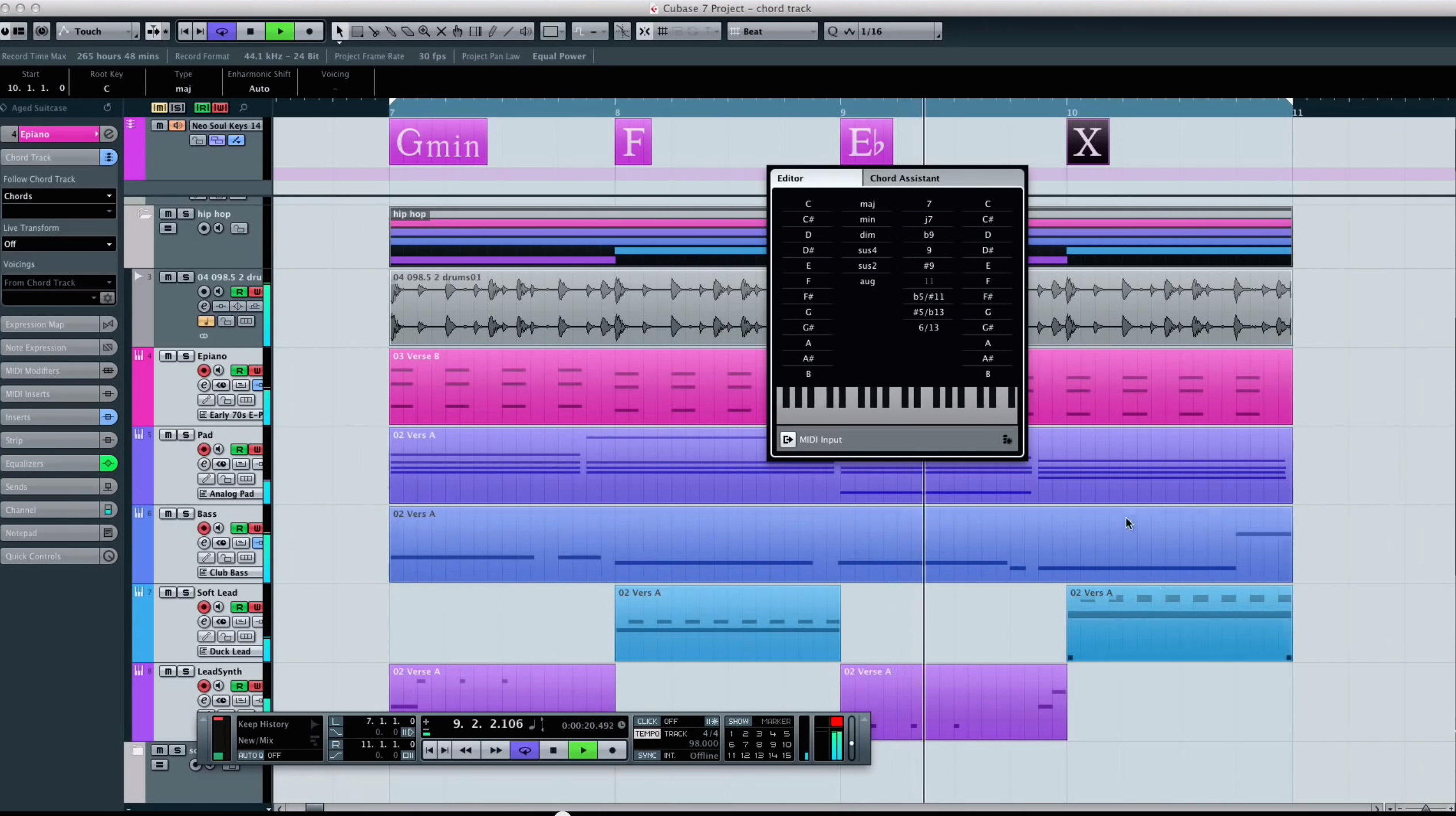Select the Erase tool
The width and height of the screenshot is (1456, 816).
[408, 32]
